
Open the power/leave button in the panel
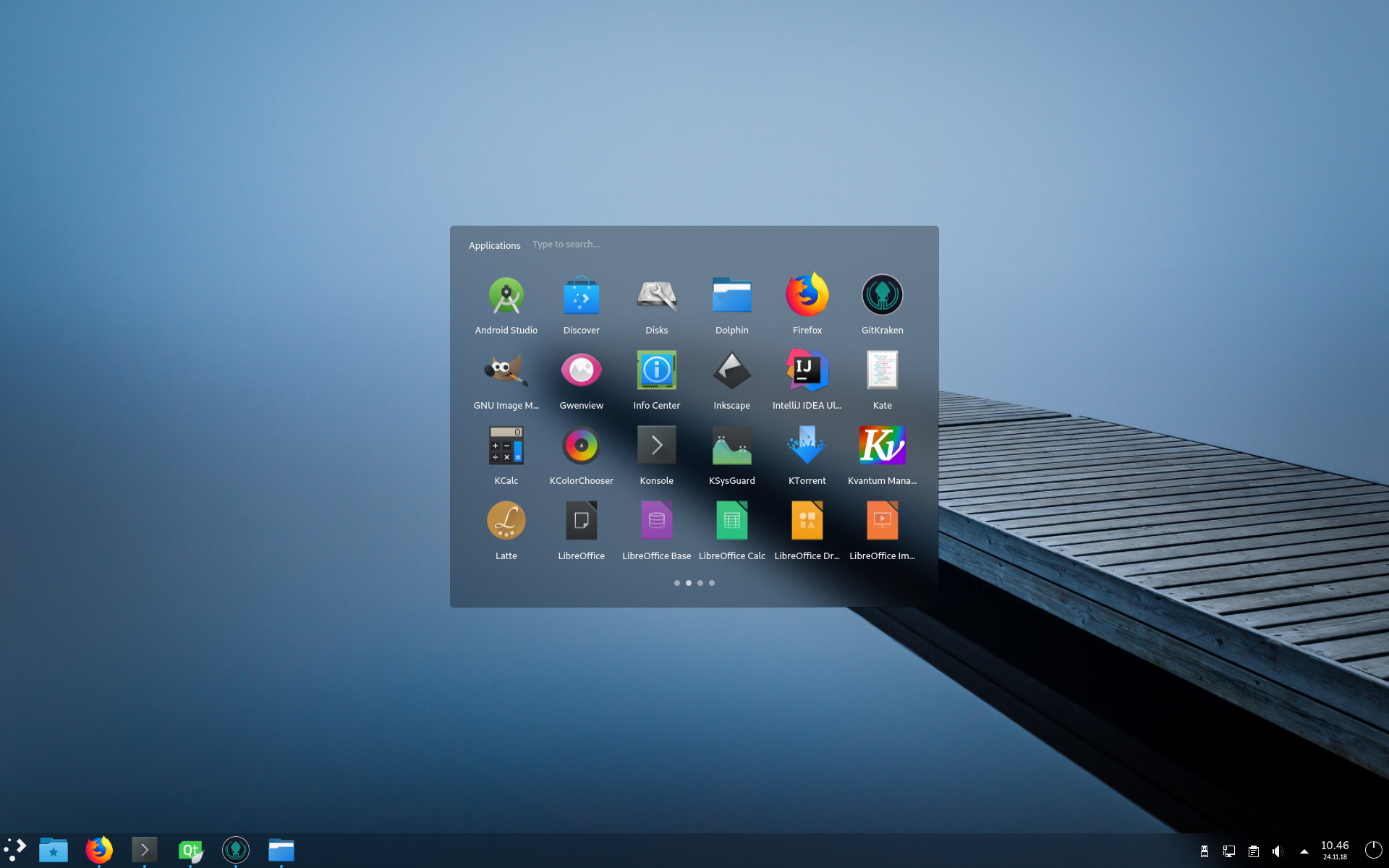tap(1373, 850)
